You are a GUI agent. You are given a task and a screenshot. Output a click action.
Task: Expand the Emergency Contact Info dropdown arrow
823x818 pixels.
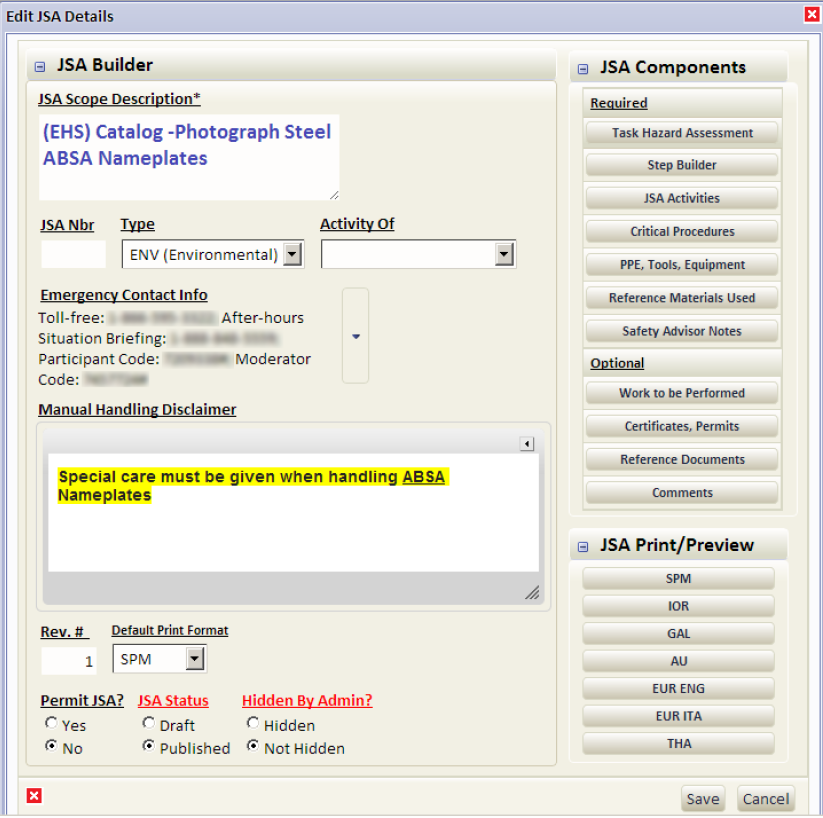[355, 336]
